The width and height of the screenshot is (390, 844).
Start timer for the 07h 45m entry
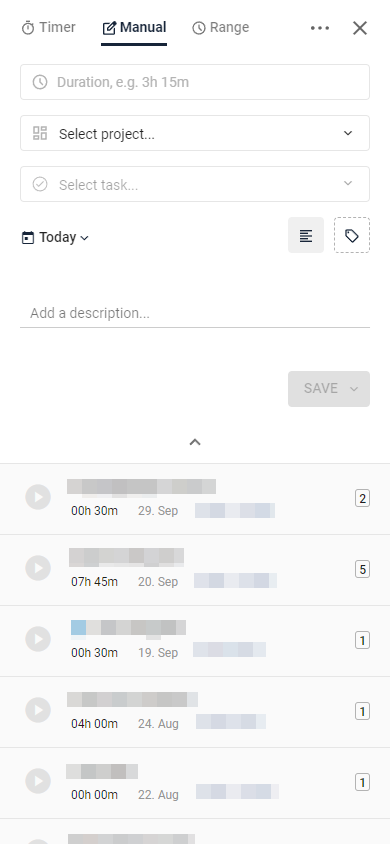coord(38,568)
